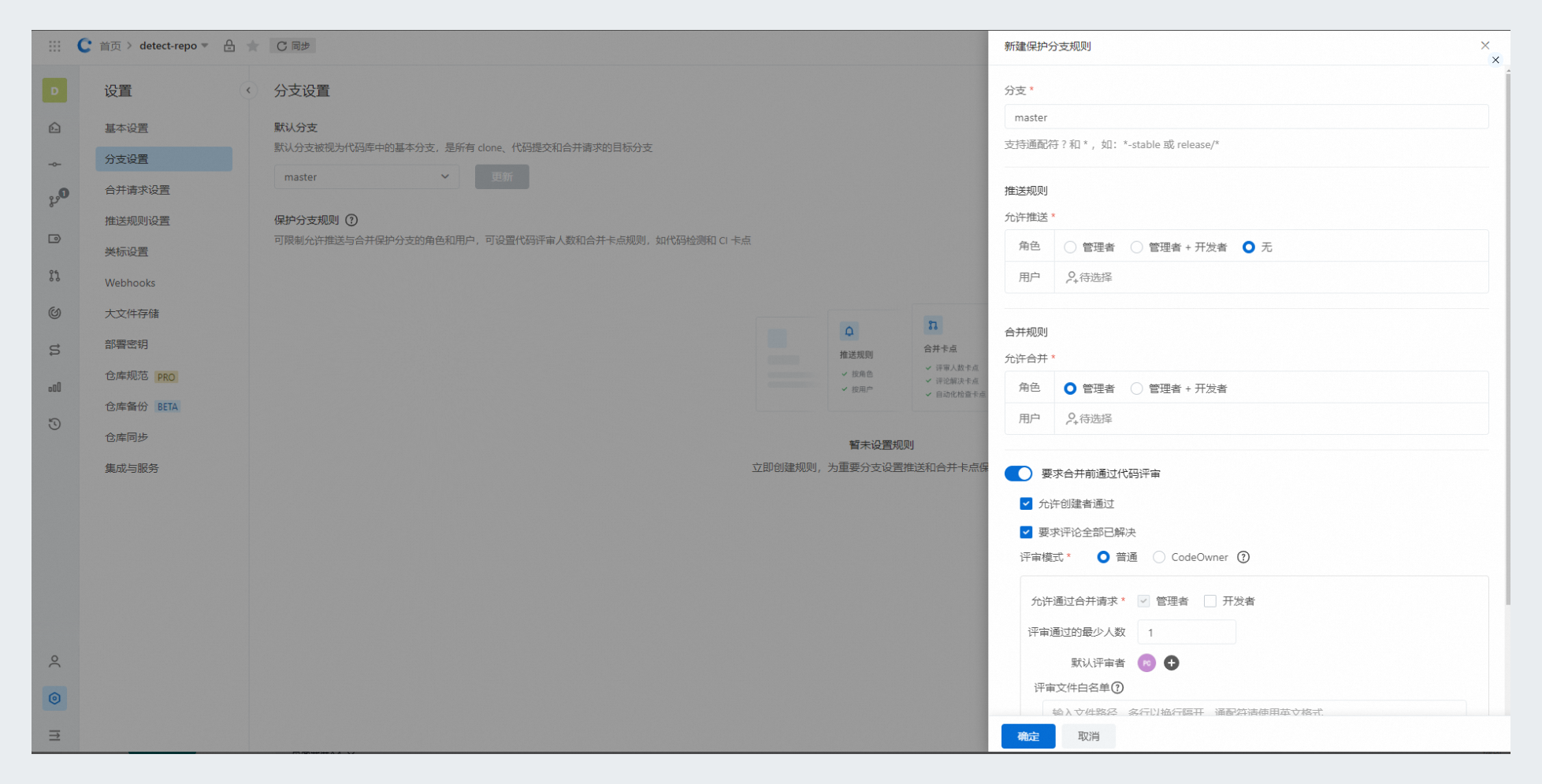
Task: Open the members sidebar icon
Action: pos(54,661)
